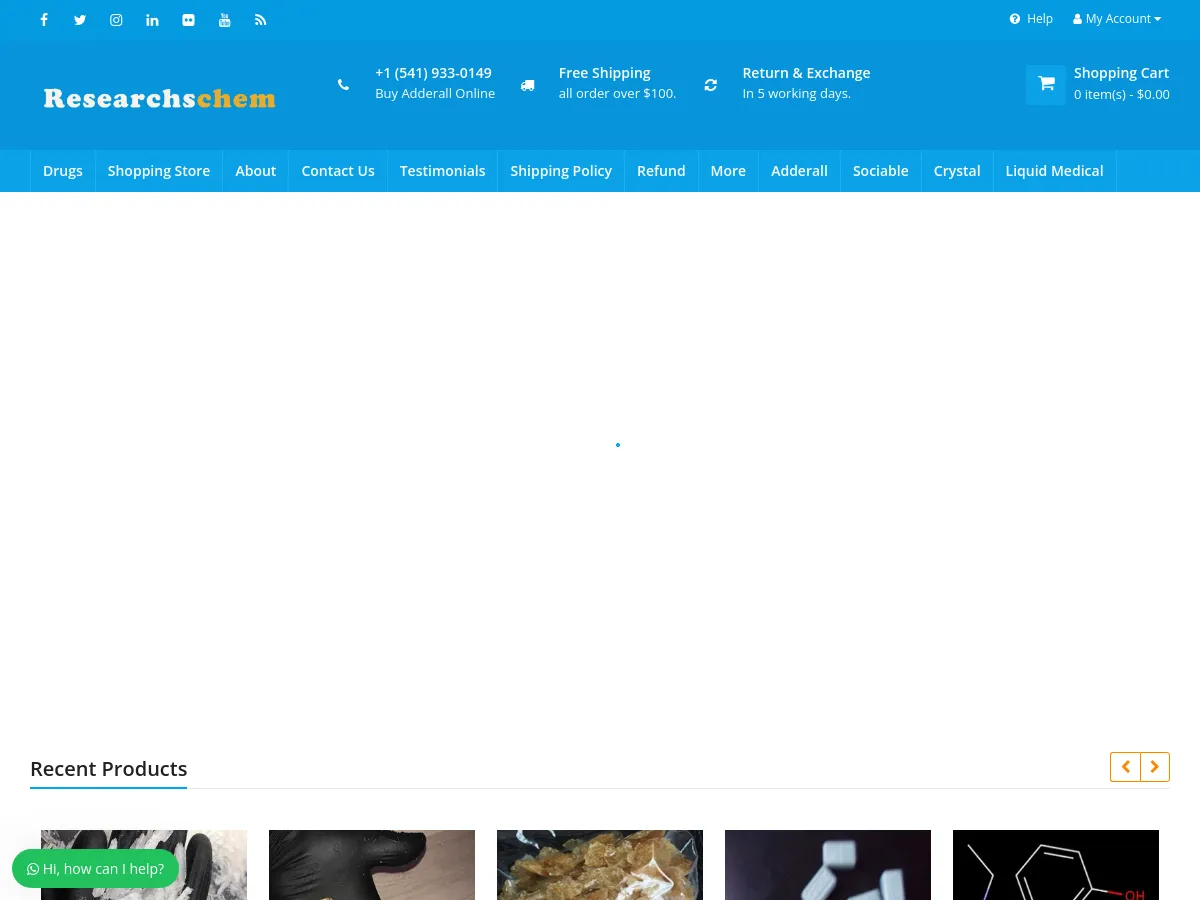Click the Researchschem logo
Image resolution: width=1200 pixels, height=900 pixels.
click(x=160, y=97)
